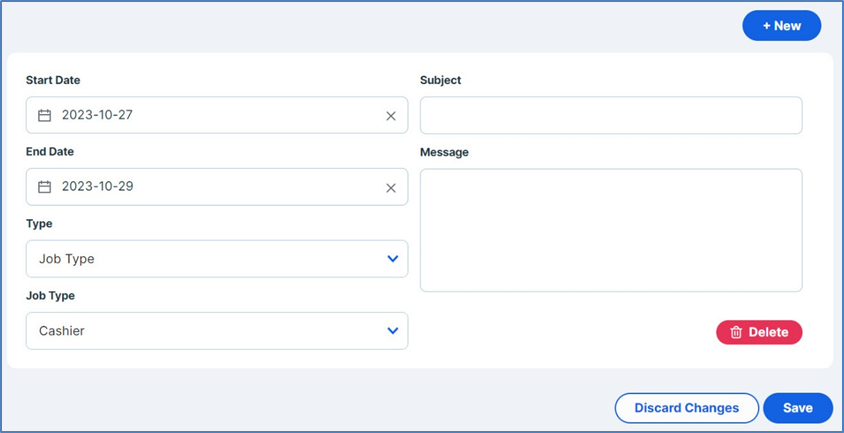Click the End Date field label
Viewport: 844px width, 433px height.
point(50,152)
